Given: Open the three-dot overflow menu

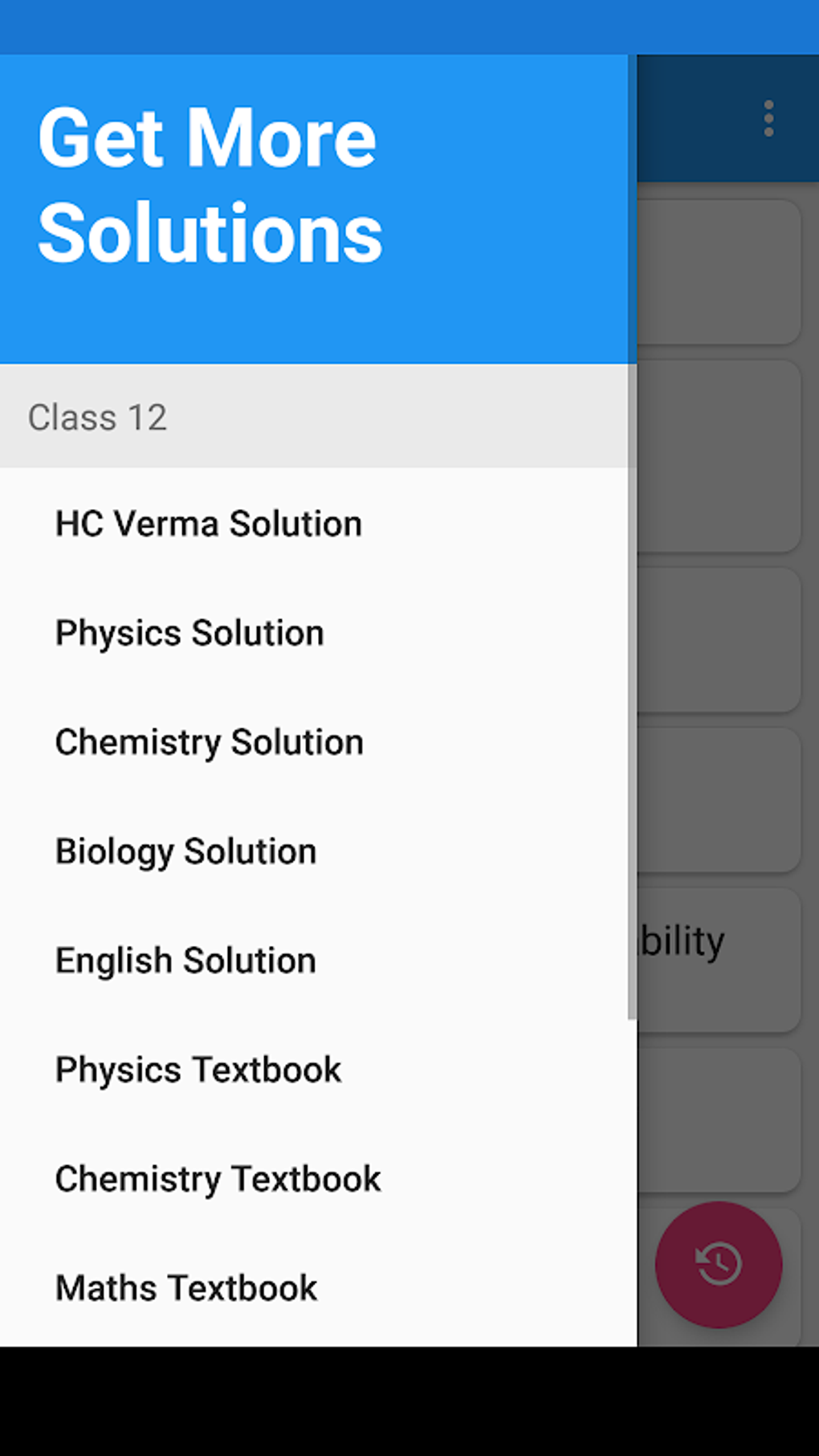Looking at the screenshot, I should pos(768,119).
